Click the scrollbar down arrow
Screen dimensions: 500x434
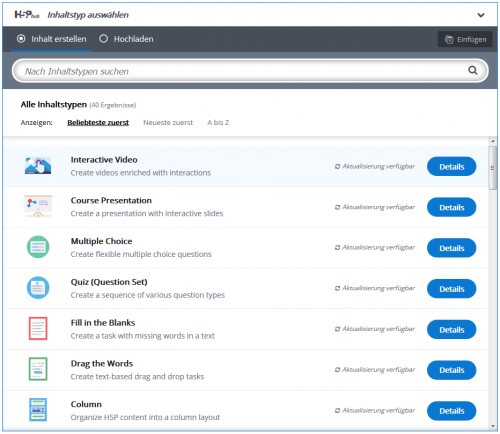click(493, 426)
